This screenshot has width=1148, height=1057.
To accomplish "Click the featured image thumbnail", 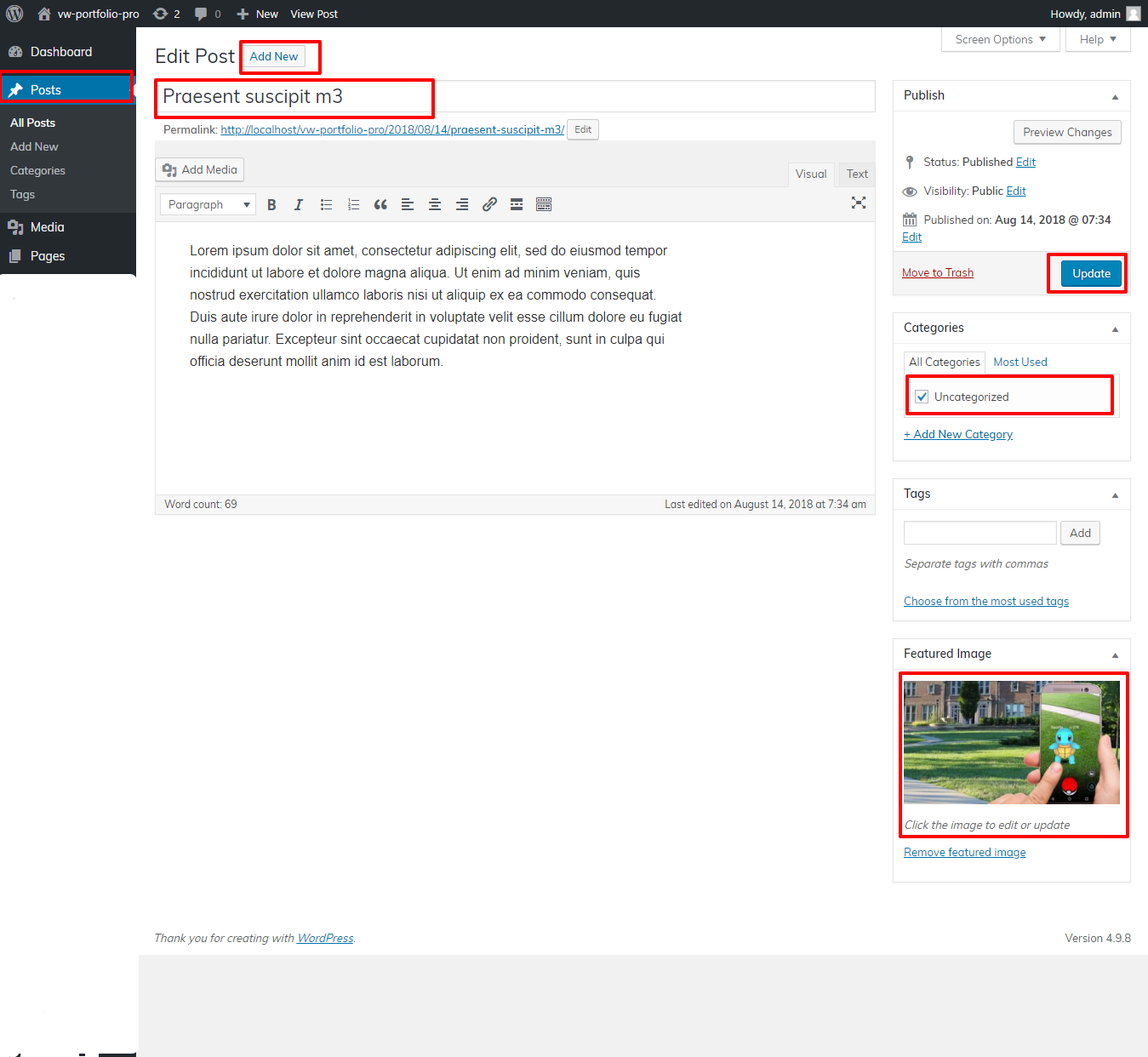I will (1011, 742).
